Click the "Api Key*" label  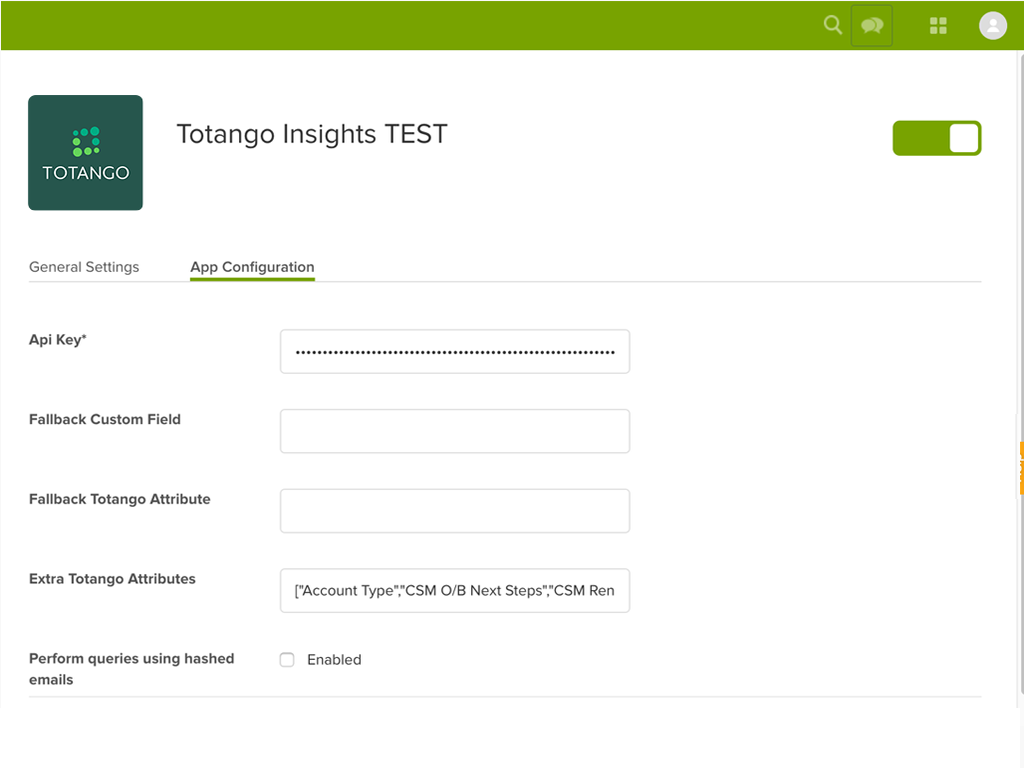(x=58, y=340)
